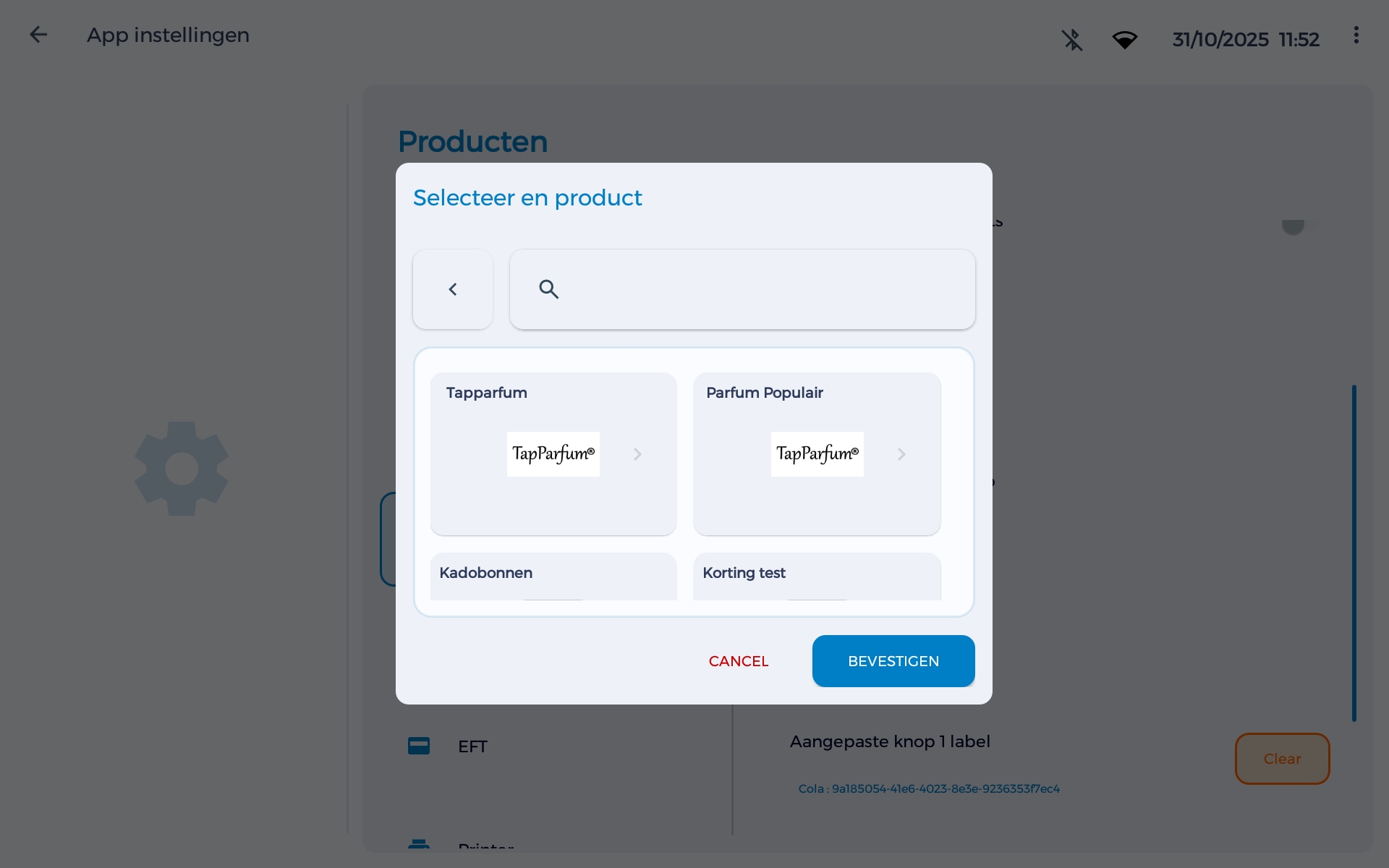
Task: Click the settings gear illustration
Action: (x=181, y=468)
